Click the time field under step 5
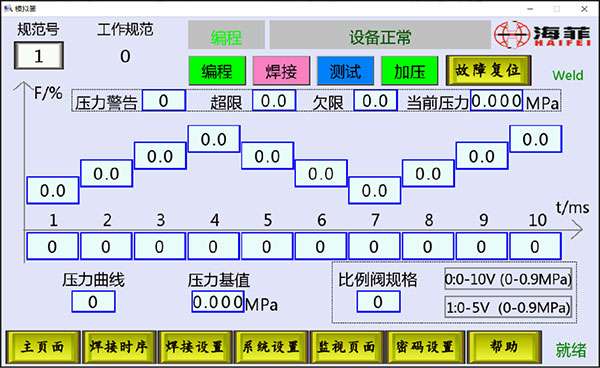This screenshot has height=368, width=600. click(x=267, y=247)
